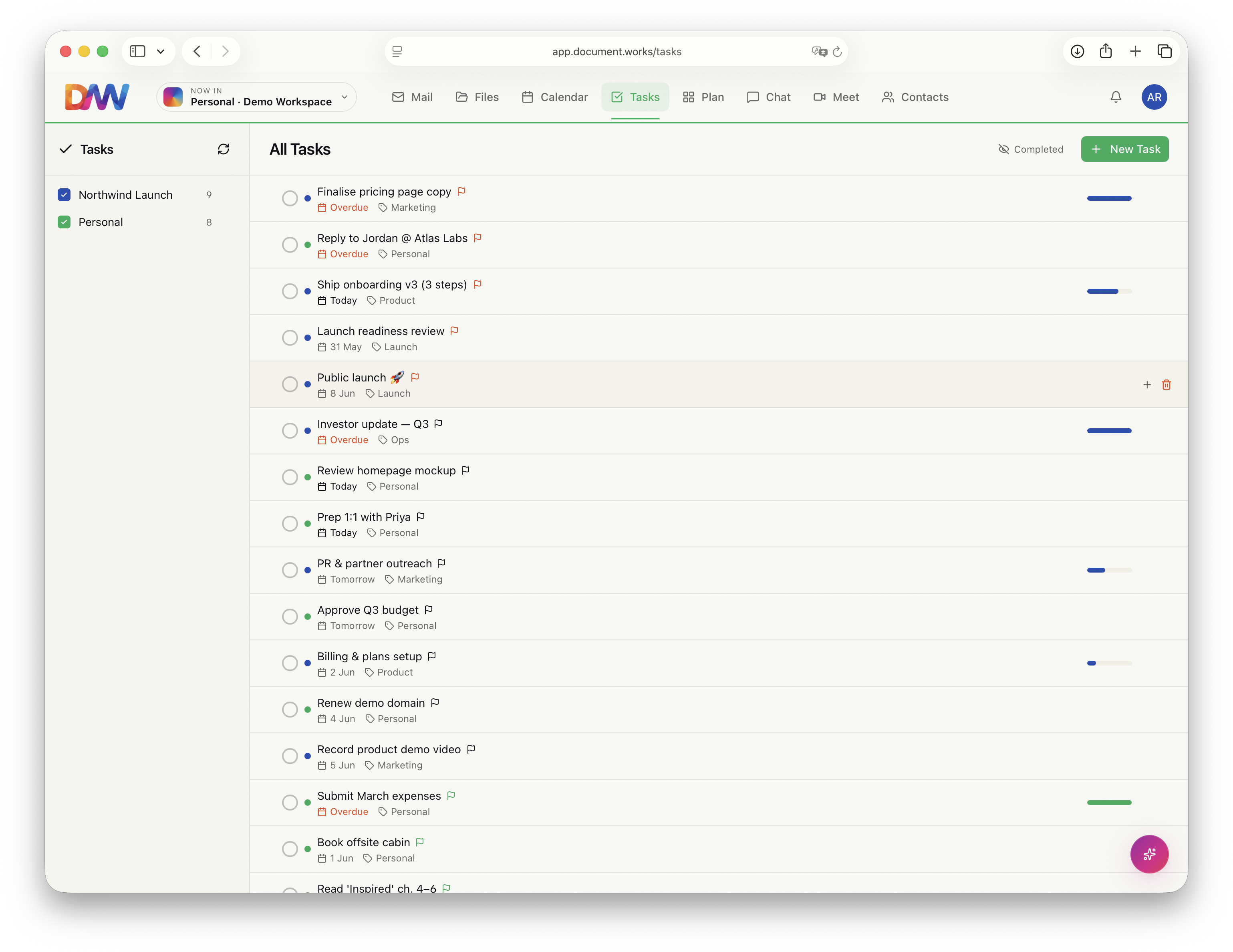Click progress bar on Ship onboarding v3
Viewport: 1233px width, 952px height.
[x=1109, y=291]
